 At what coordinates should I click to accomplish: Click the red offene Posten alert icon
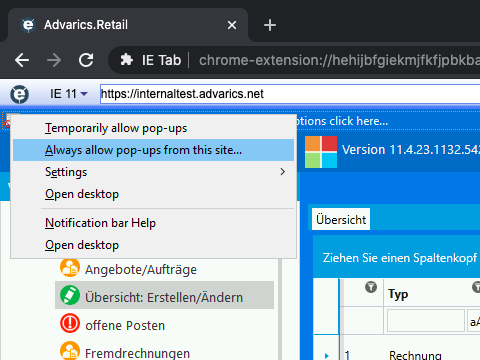[x=70, y=323]
